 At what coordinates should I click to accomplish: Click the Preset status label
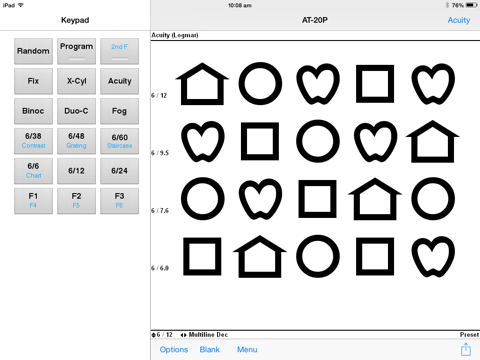point(469,335)
